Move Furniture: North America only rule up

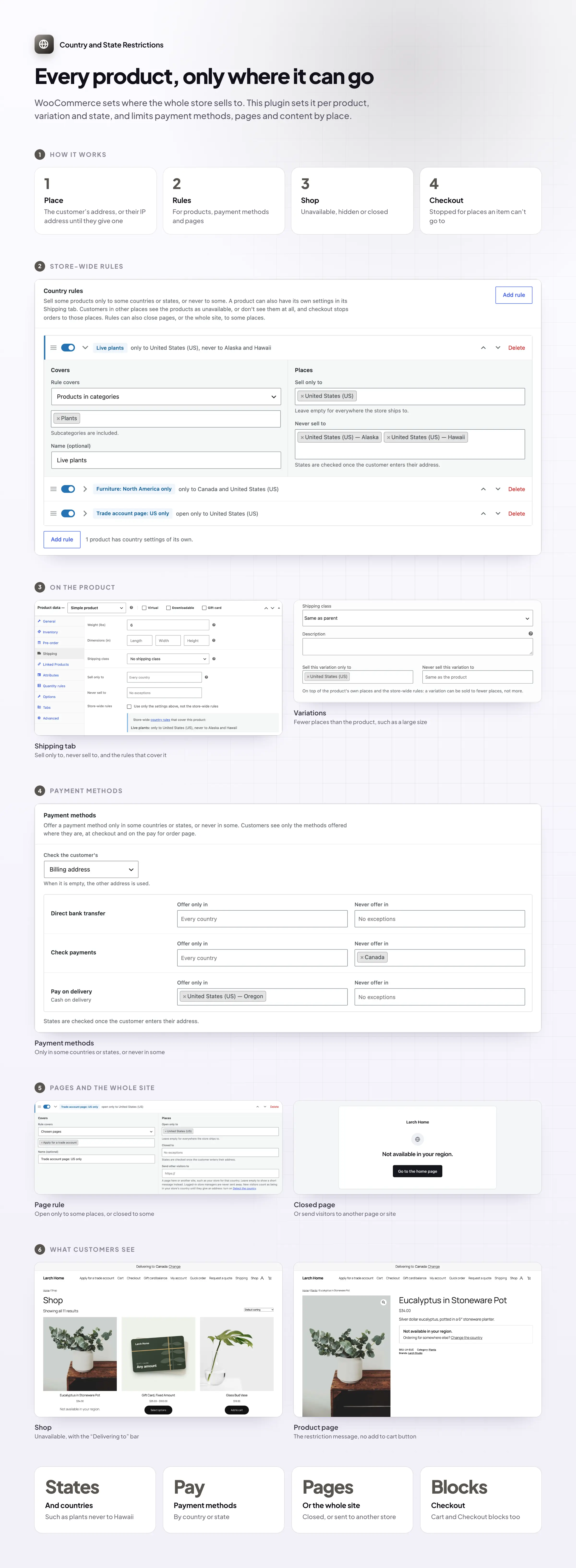click(x=483, y=489)
